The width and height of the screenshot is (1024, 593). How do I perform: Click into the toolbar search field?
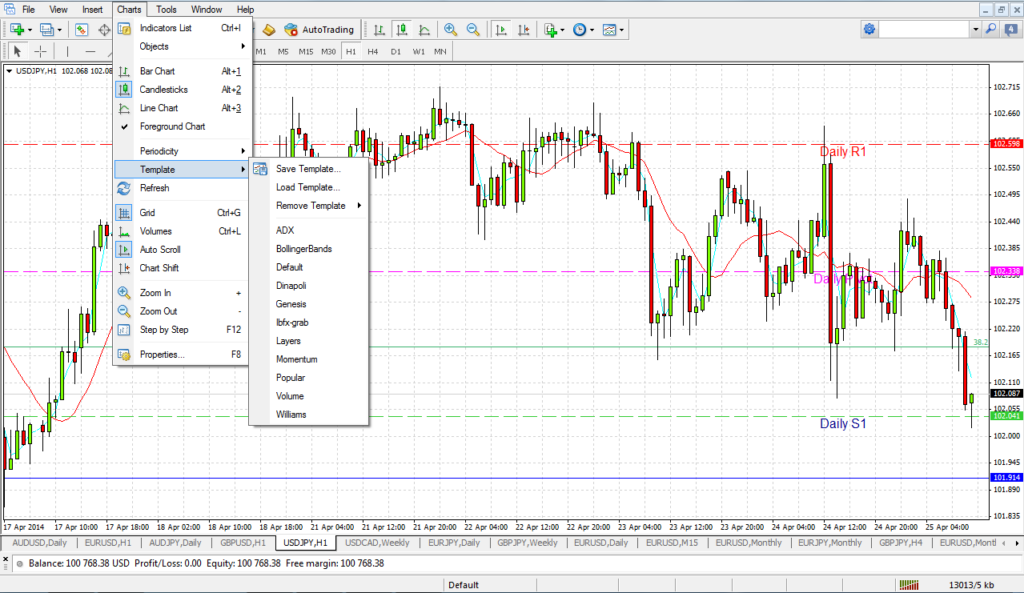click(x=924, y=29)
